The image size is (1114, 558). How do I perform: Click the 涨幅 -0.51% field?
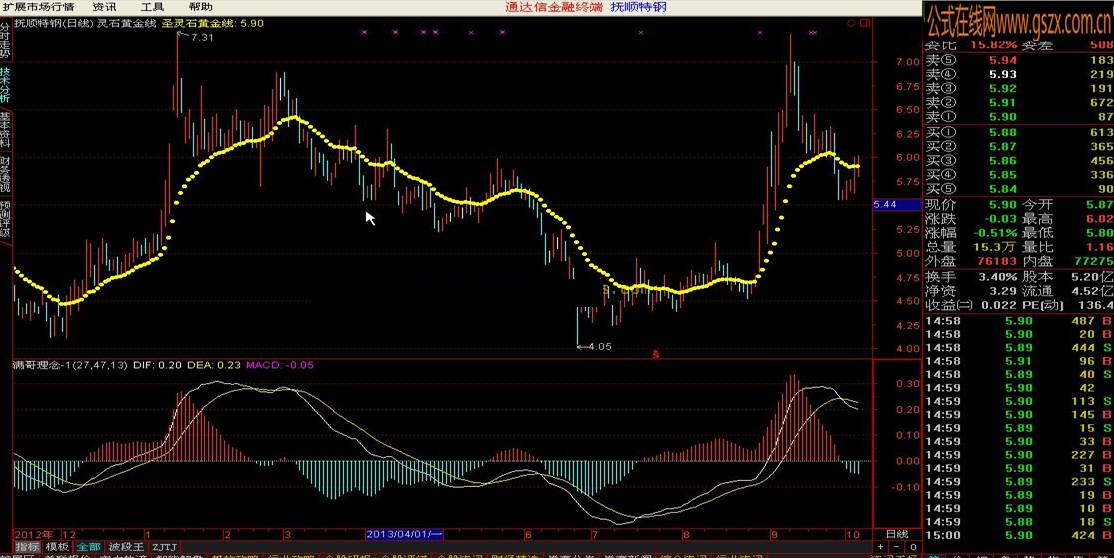pos(970,233)
